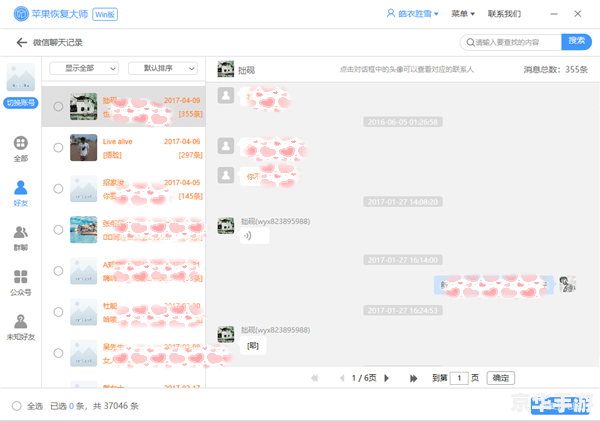The height and width of the screenshot is (421, 600).
Task: Click the [耶] message bubble
Action: pos(253,346)
